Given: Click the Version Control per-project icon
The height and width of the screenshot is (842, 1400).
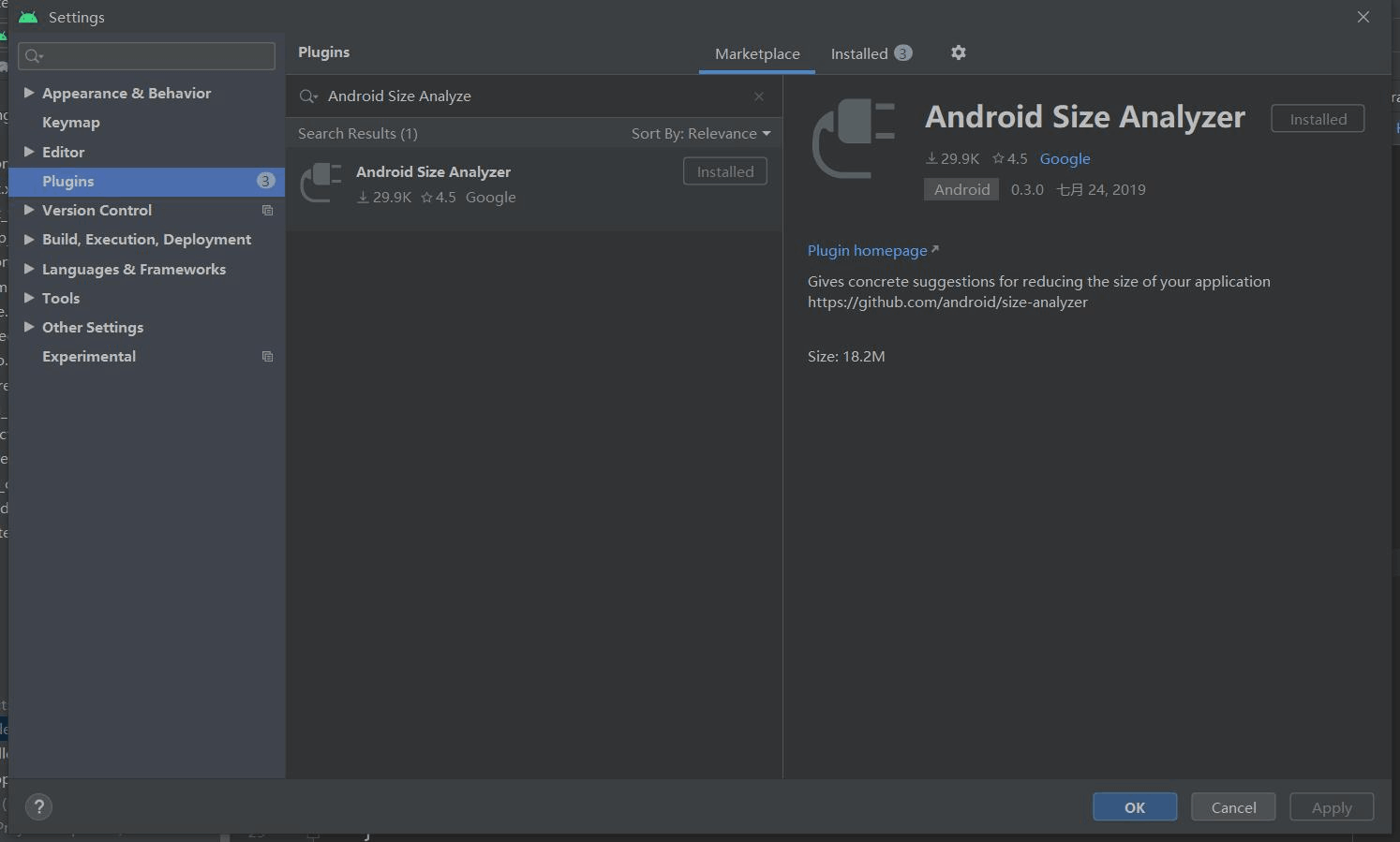Looking at the screenshot, I should (x=267, y=211).
